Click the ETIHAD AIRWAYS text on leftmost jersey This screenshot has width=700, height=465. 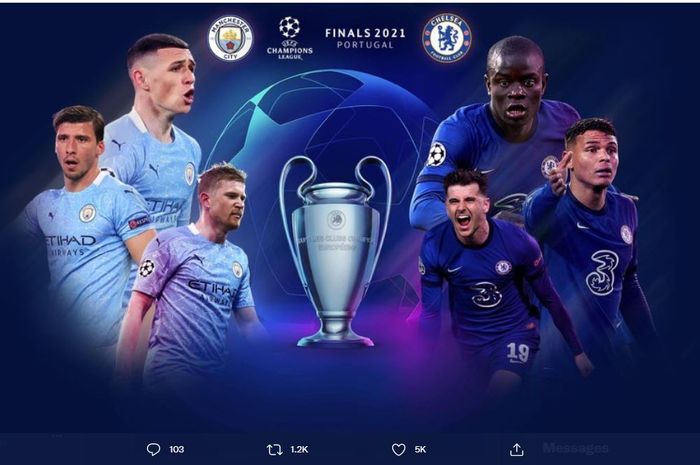70,245
